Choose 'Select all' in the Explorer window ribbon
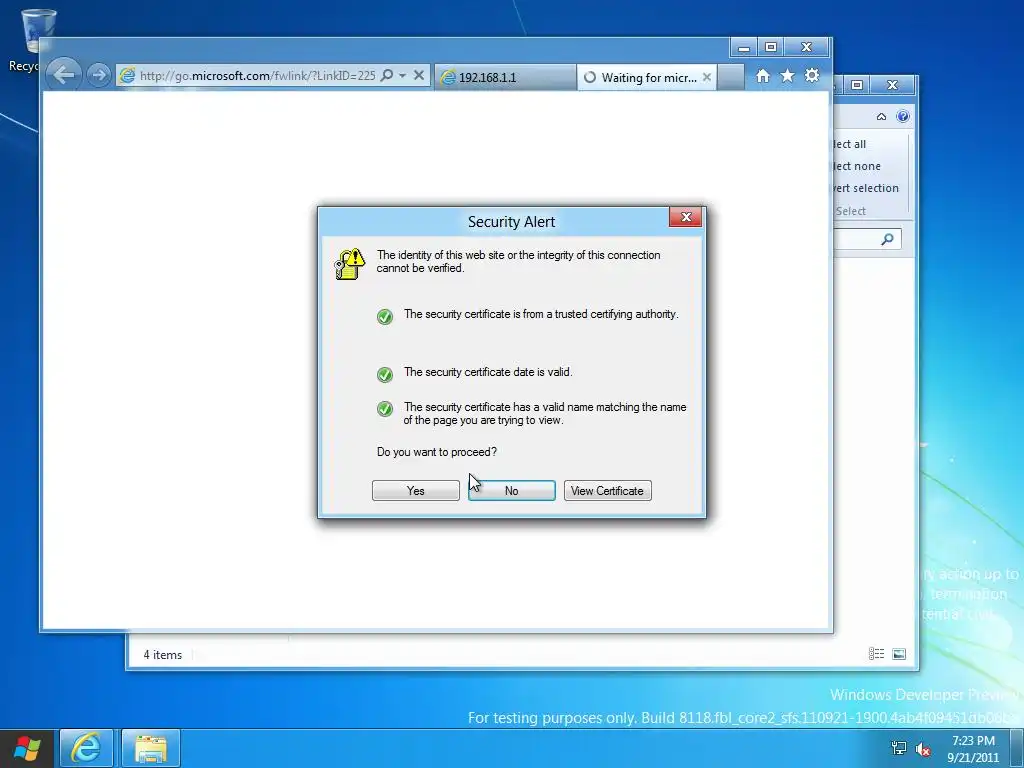This screenshot has height=768, width=1024. tap(850, 144)
